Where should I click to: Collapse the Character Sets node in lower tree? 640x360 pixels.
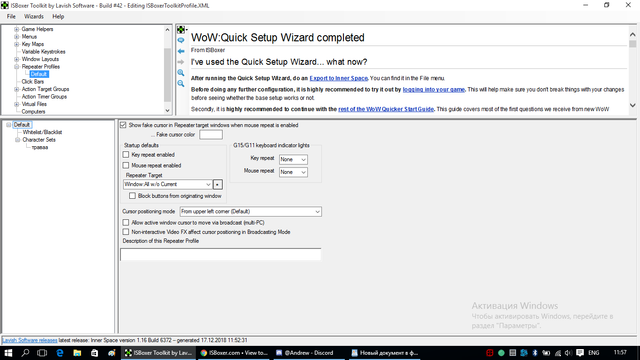coord(18,140)
